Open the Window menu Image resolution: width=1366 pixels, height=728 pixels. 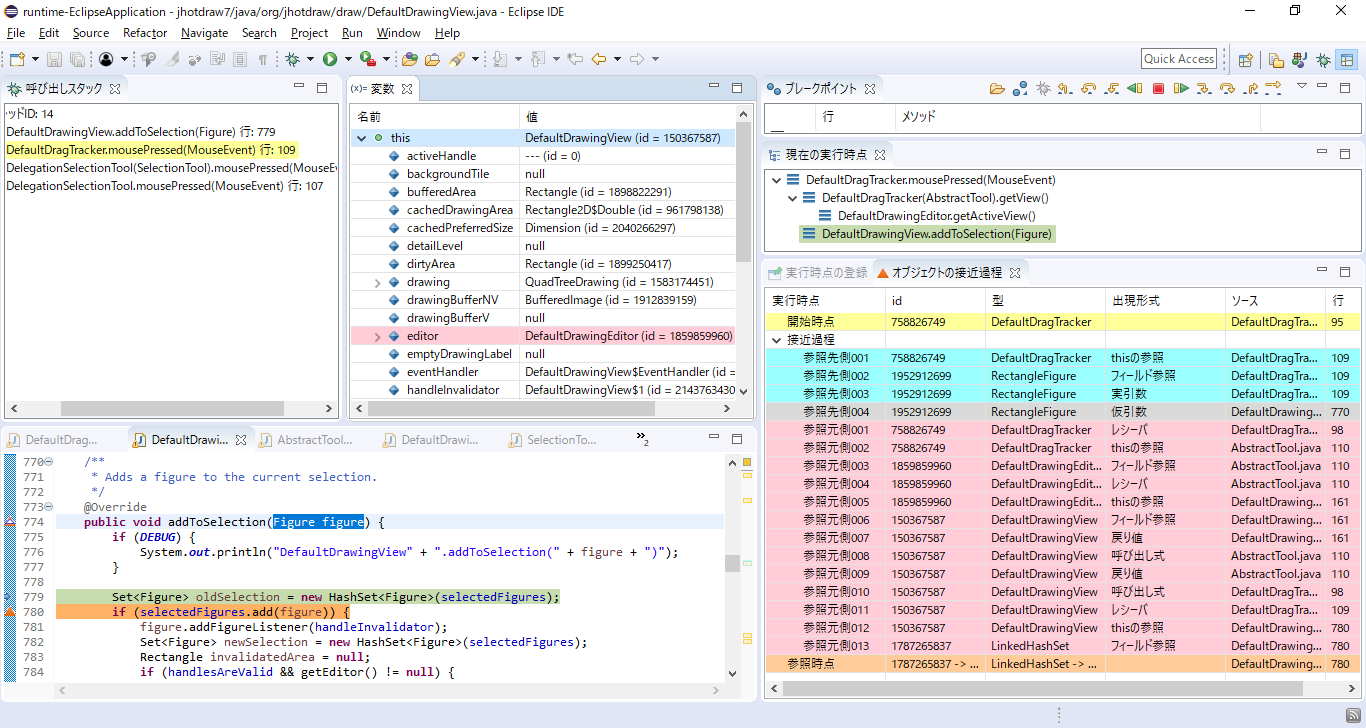[398, 33]
